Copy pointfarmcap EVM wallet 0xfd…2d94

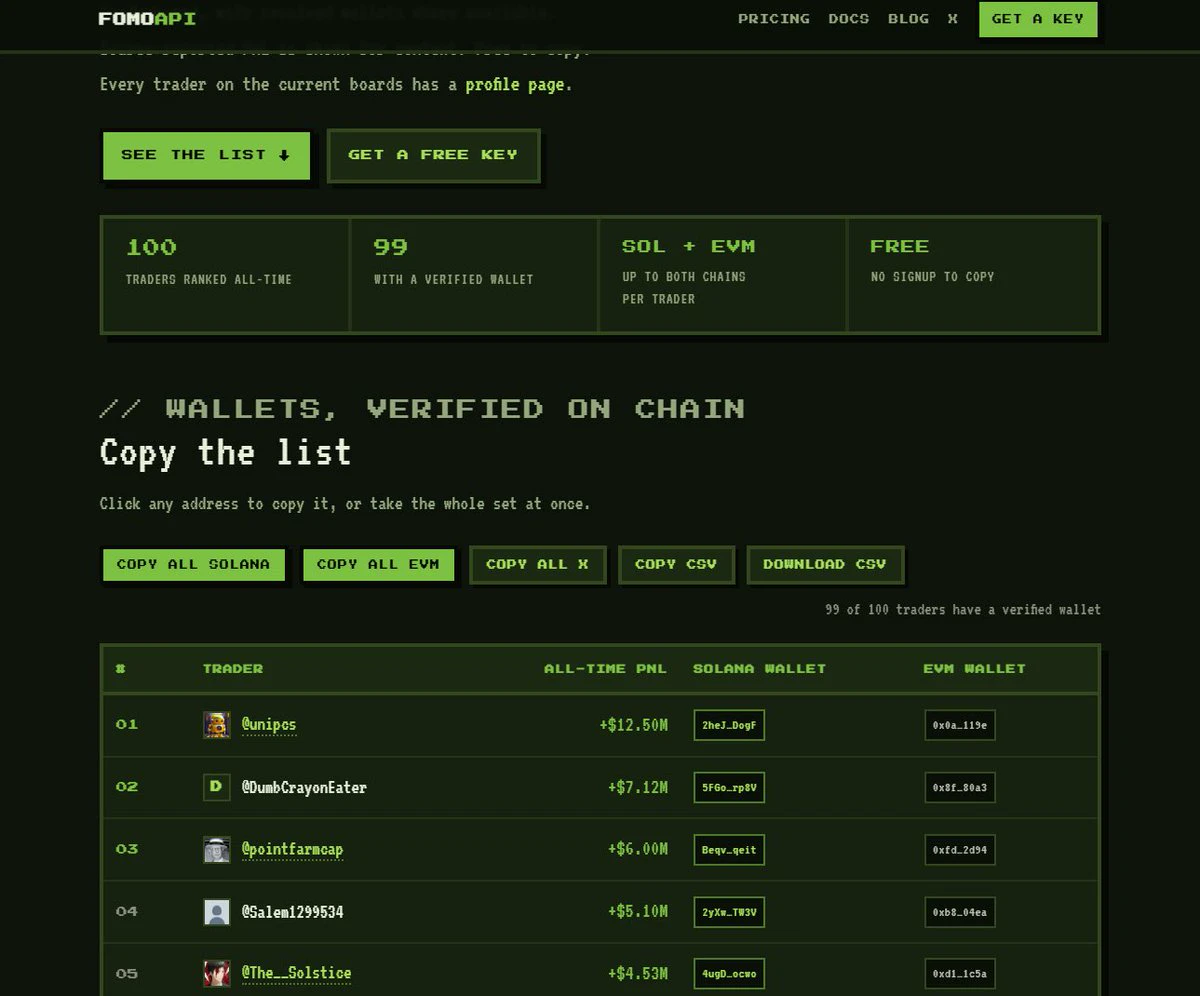point(960,850)
